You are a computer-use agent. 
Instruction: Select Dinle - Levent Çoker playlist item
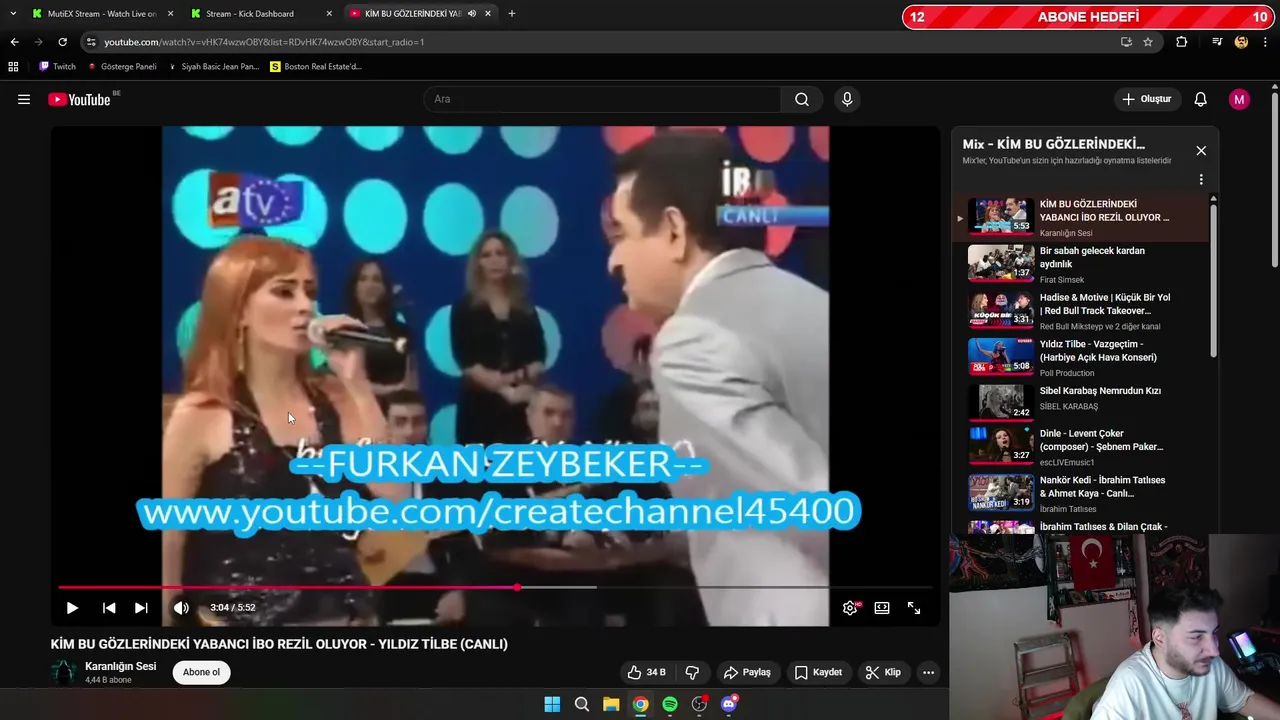1080,447
